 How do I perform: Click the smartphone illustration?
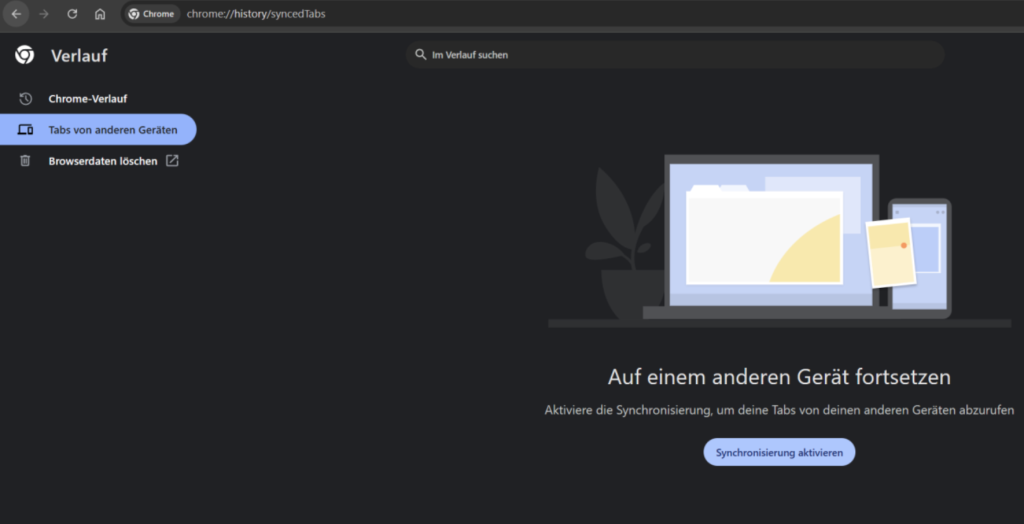(x=920, y=255)
